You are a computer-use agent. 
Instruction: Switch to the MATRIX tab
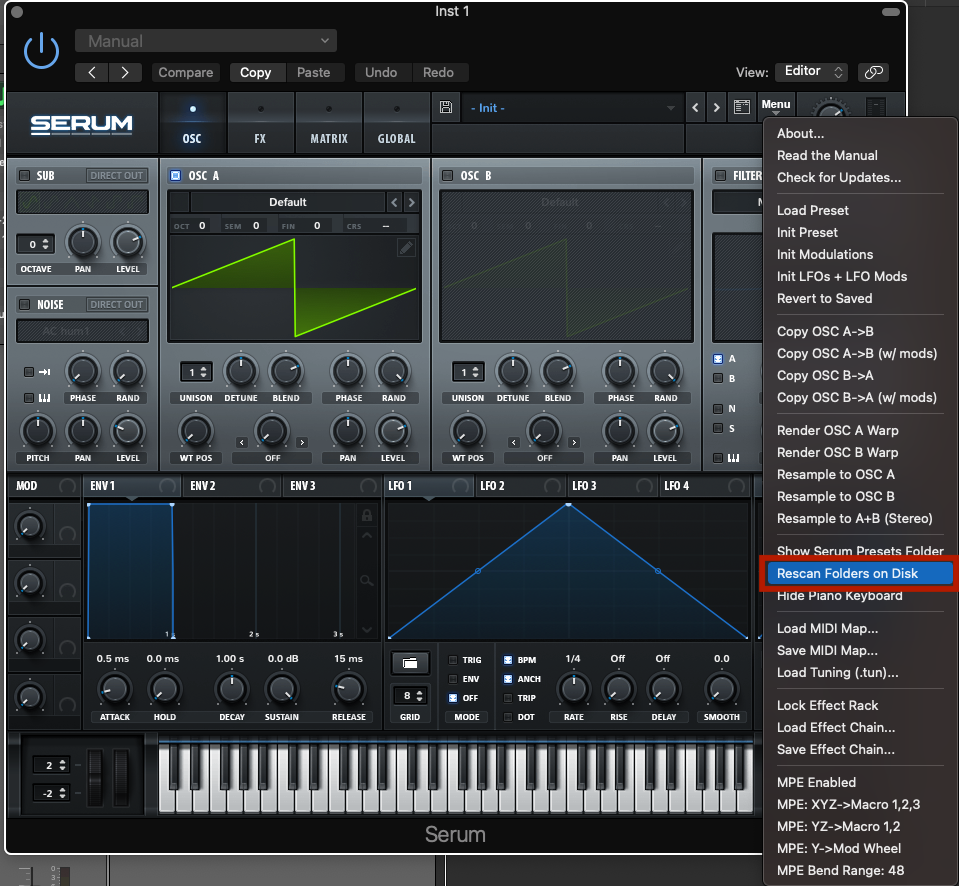tap(329, 124)
